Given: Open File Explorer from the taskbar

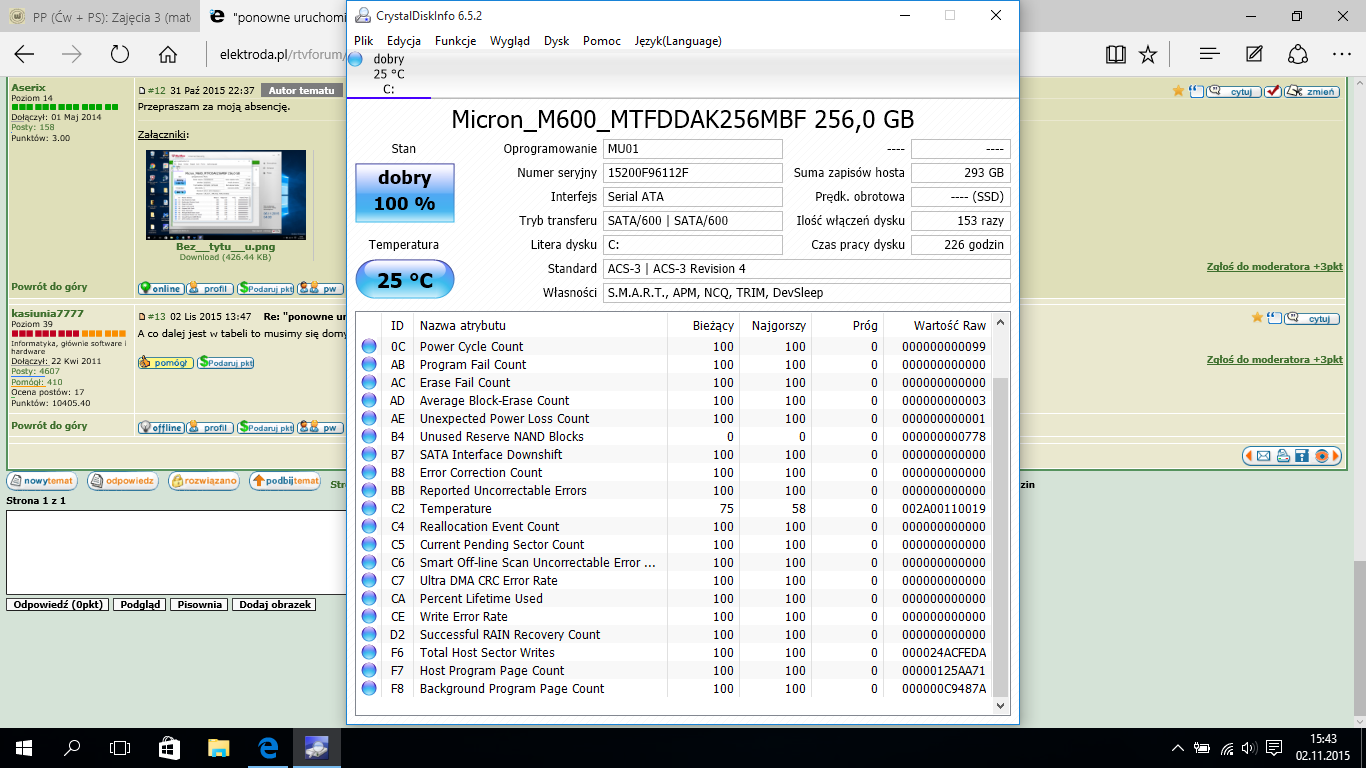Looking at the screenshot, I should point(218,747).
